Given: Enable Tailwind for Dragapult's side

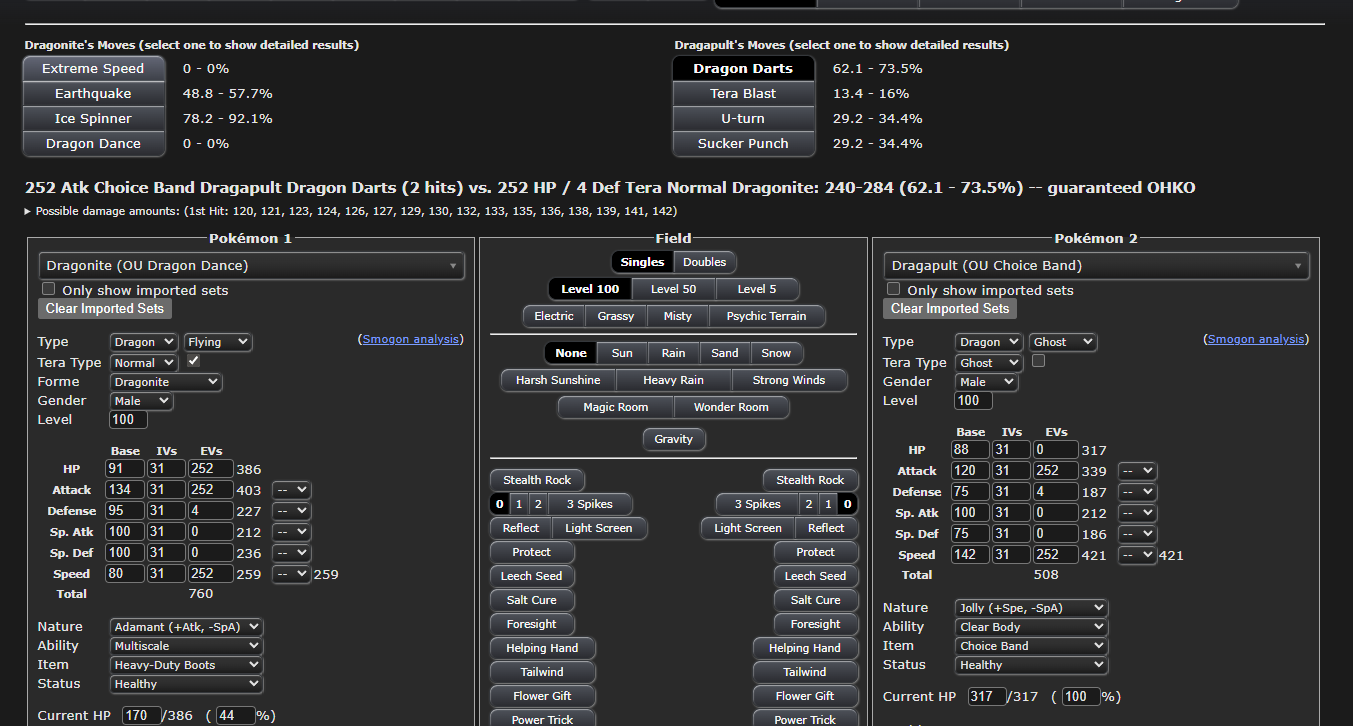Looking at the screenshot, I should pos(804,672).
